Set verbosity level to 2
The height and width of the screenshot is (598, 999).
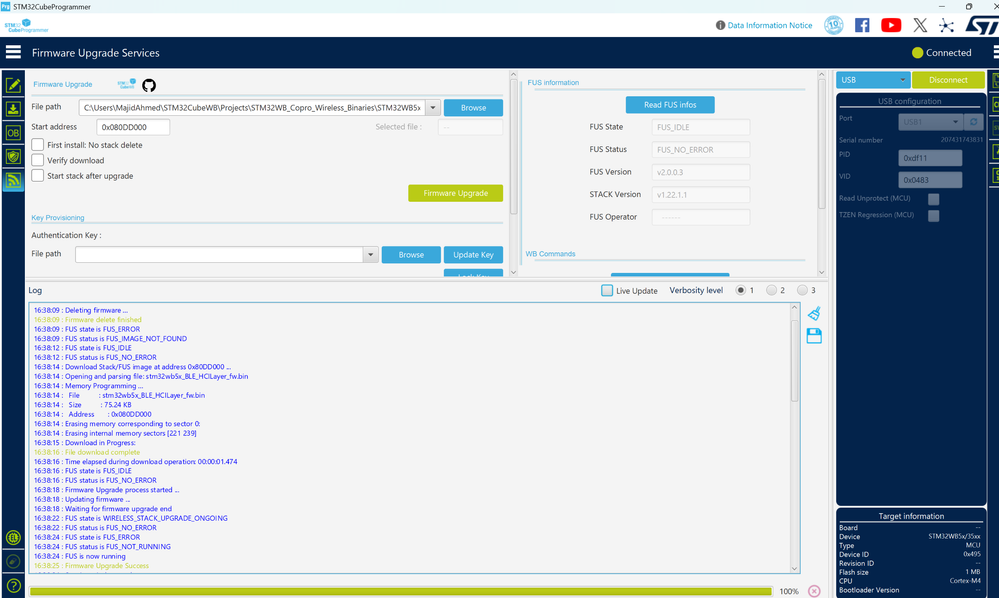click(x=772, y=290)
